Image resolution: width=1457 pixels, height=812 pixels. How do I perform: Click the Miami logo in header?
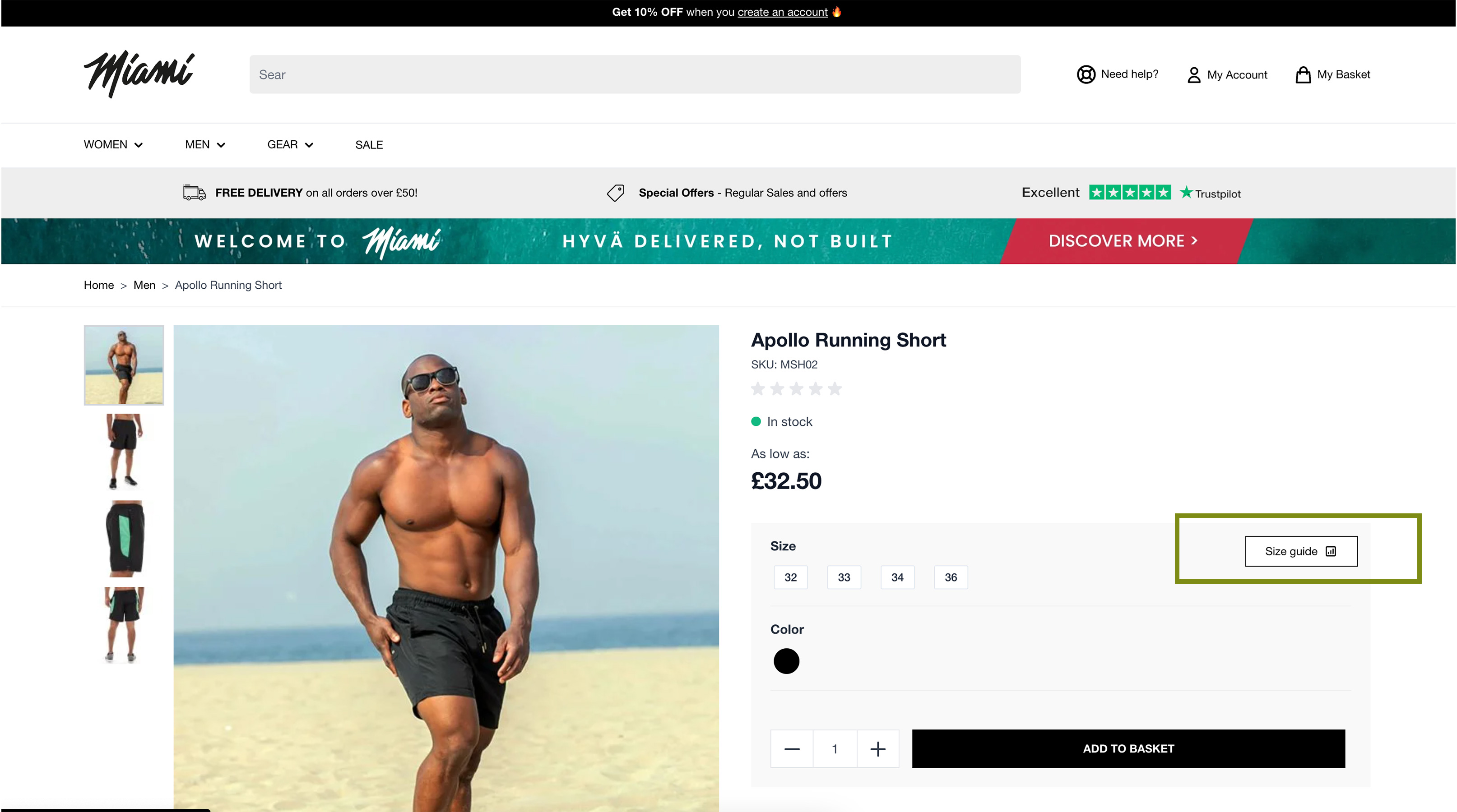click(x=139, y=74)
